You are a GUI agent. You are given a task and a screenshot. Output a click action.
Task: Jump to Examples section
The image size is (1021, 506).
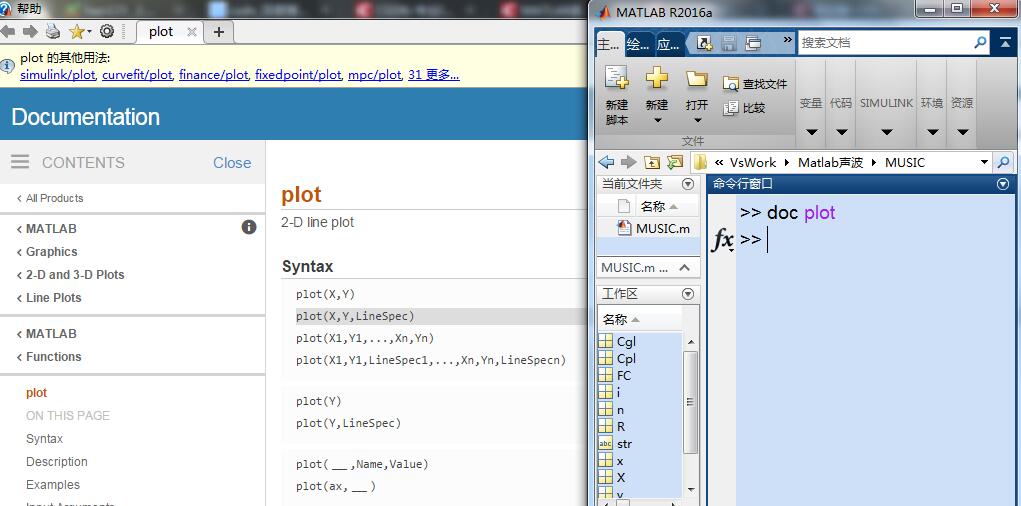click(x=53, y=485)
